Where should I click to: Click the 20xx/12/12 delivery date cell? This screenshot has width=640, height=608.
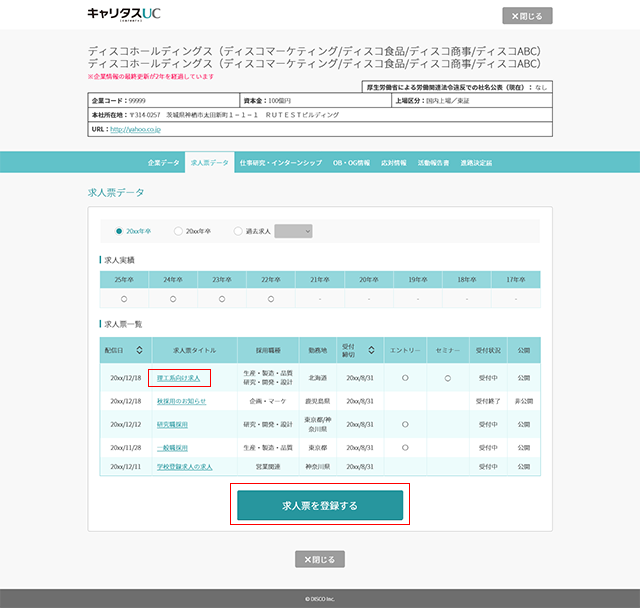[x=126, y=425]
